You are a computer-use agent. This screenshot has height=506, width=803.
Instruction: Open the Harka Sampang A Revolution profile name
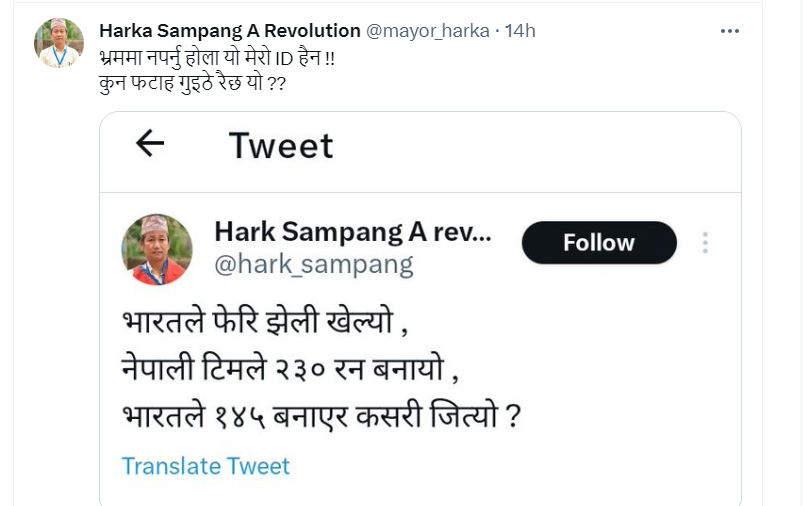pyautogui.click(x=230, y=31)
